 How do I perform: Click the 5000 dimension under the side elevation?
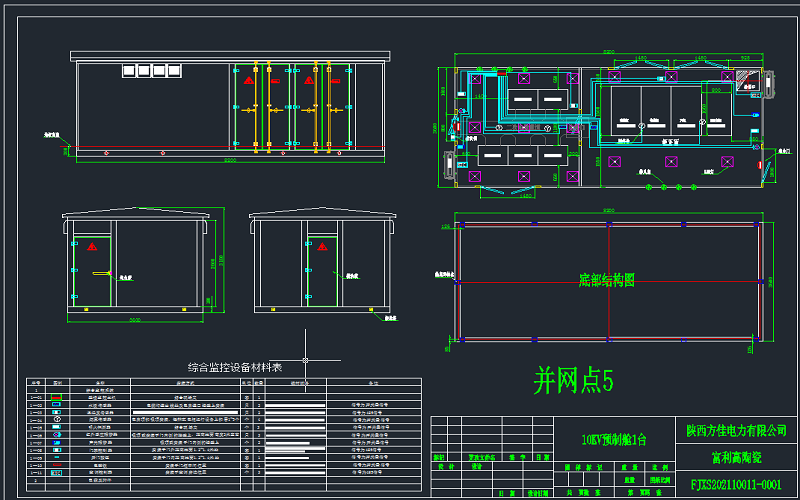pyautogui.click(x=135, y=320)
